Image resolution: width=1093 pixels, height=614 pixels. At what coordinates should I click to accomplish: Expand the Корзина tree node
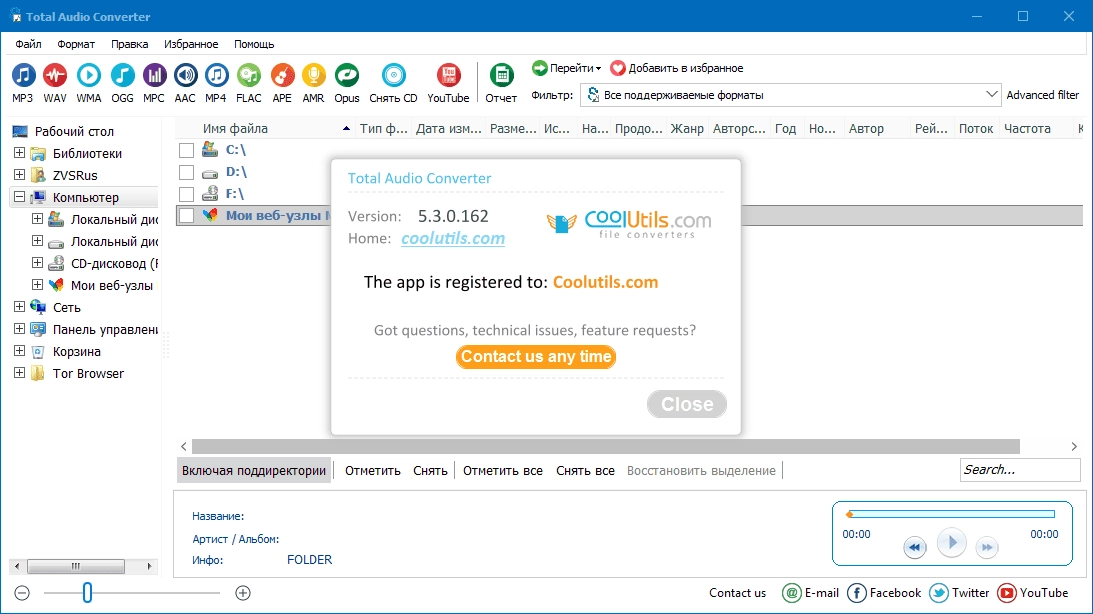click(20, 351)
